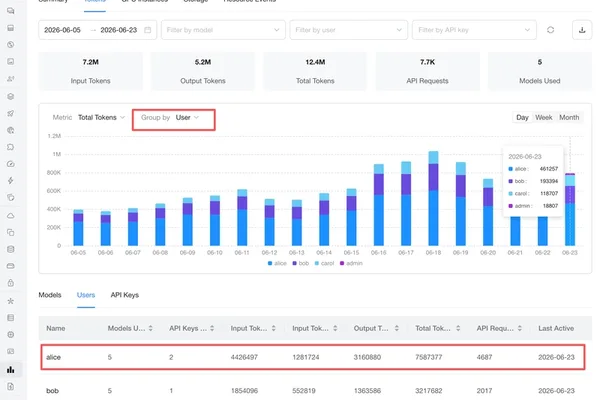
Task: Select the alice name cell
Action: click(x=53, y=357)
